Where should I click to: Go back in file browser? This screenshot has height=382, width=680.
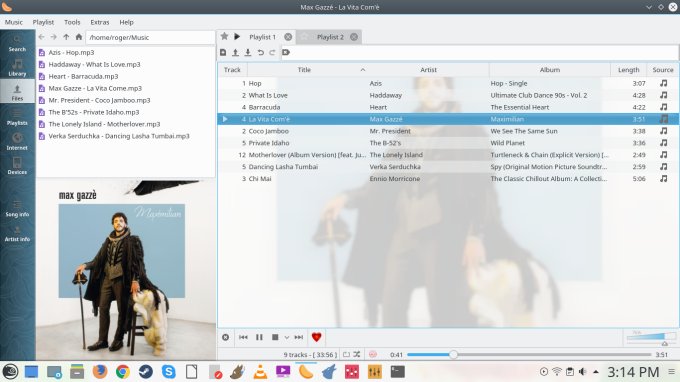point(41,37)
